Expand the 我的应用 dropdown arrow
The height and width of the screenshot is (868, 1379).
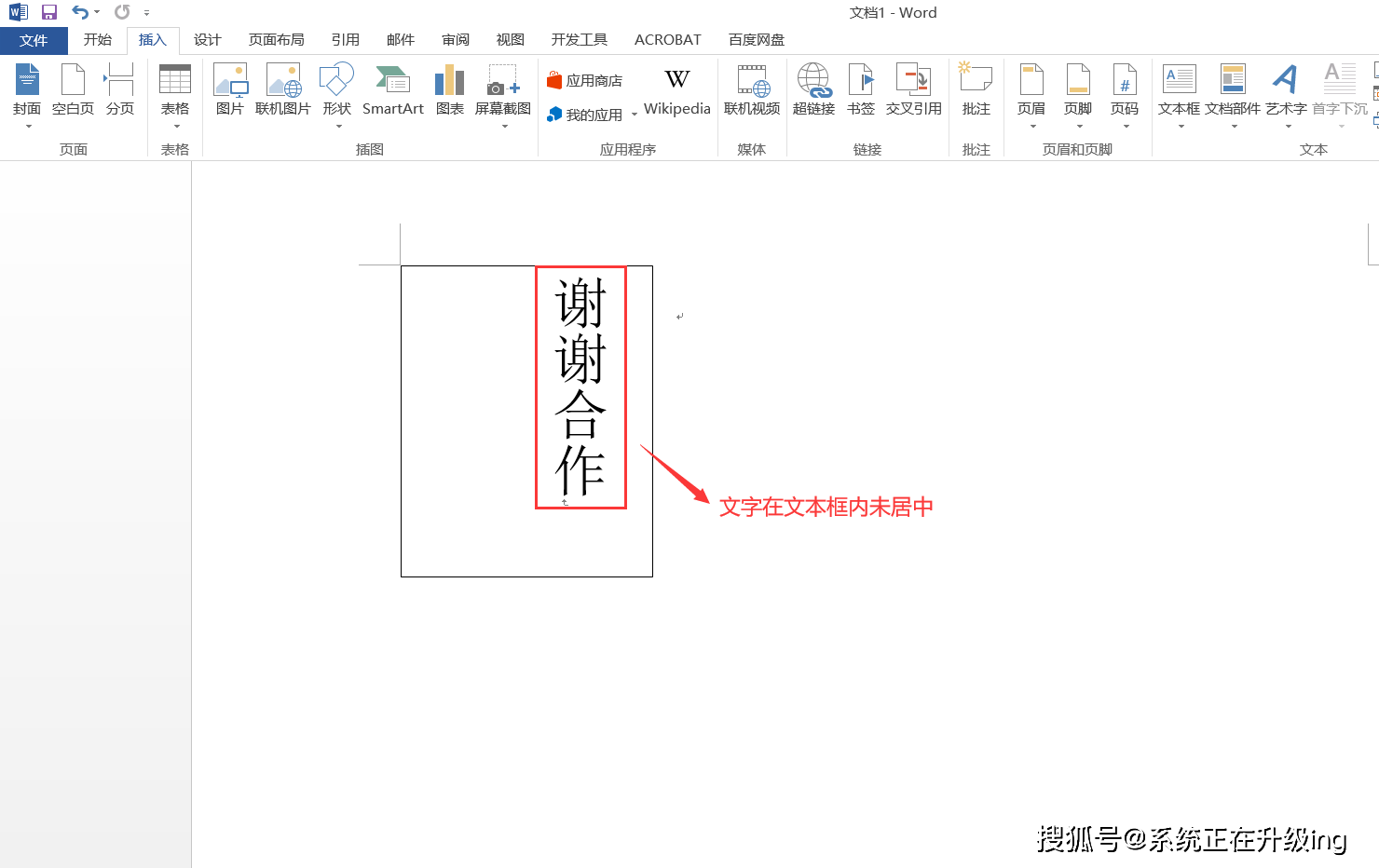click(635, 115)
